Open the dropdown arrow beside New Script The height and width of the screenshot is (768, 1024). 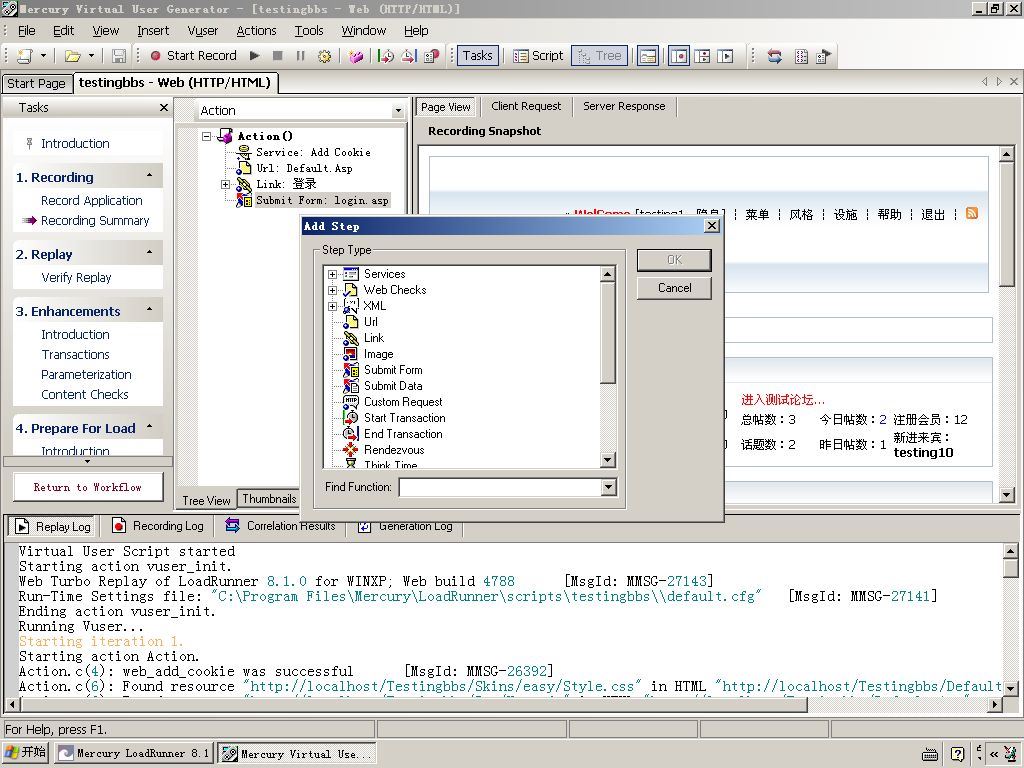click(43, 56)
